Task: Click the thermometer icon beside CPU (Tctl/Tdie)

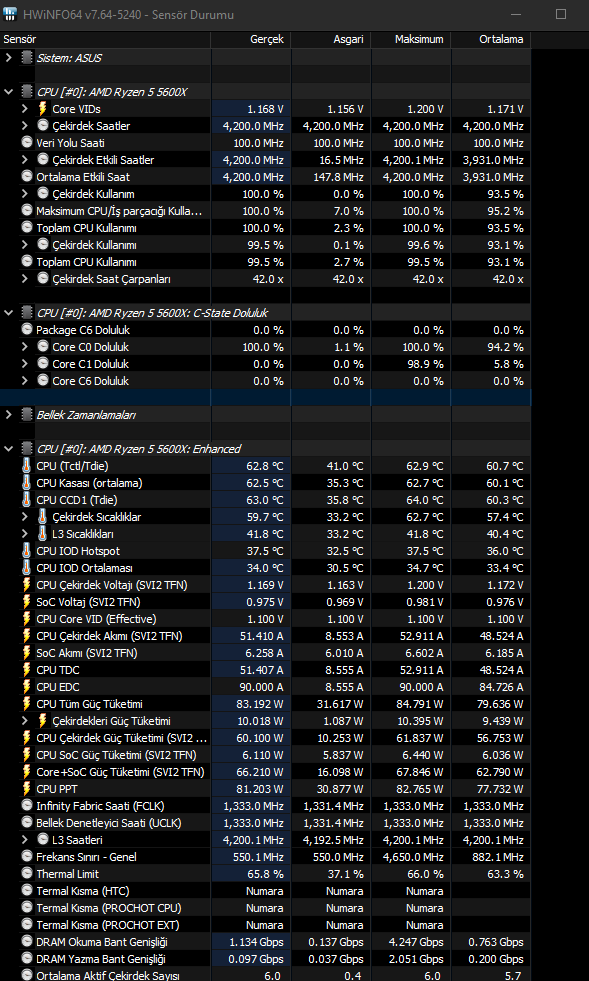Action: 26,465
